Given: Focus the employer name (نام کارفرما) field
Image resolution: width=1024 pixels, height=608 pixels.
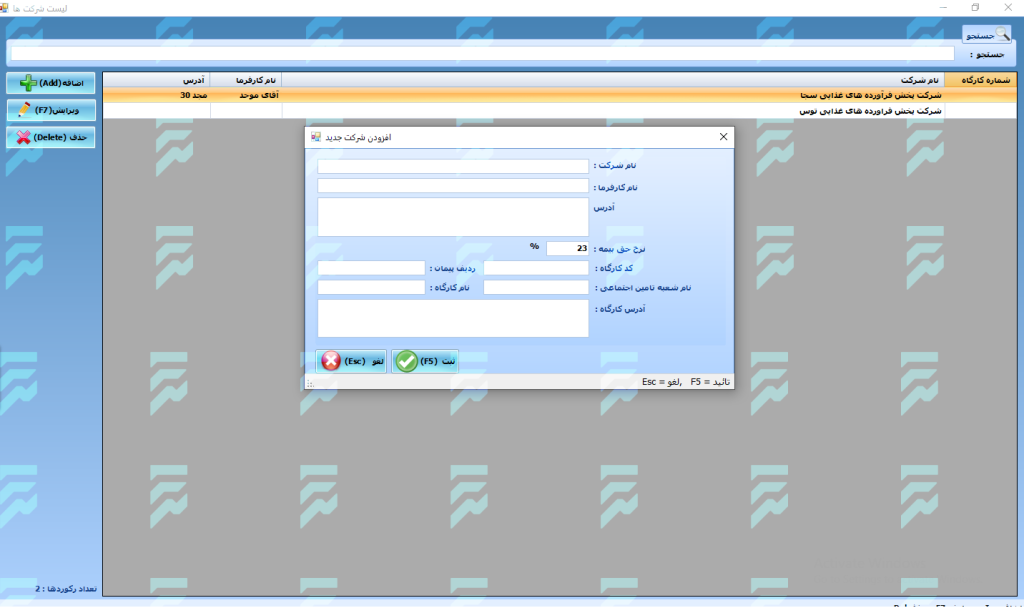Looking at the screenshot, I should pyautogui.click(x=453, y=186).
